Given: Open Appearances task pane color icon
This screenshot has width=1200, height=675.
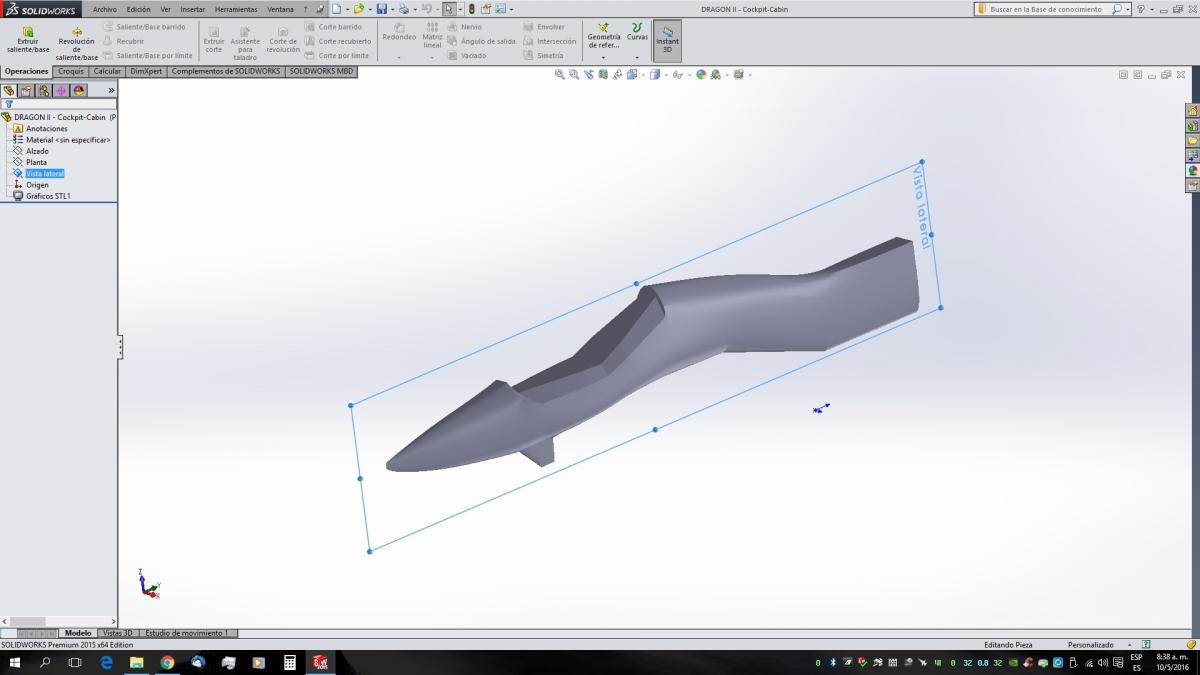Looking at the screenshot, I should tap(1192, 171).
